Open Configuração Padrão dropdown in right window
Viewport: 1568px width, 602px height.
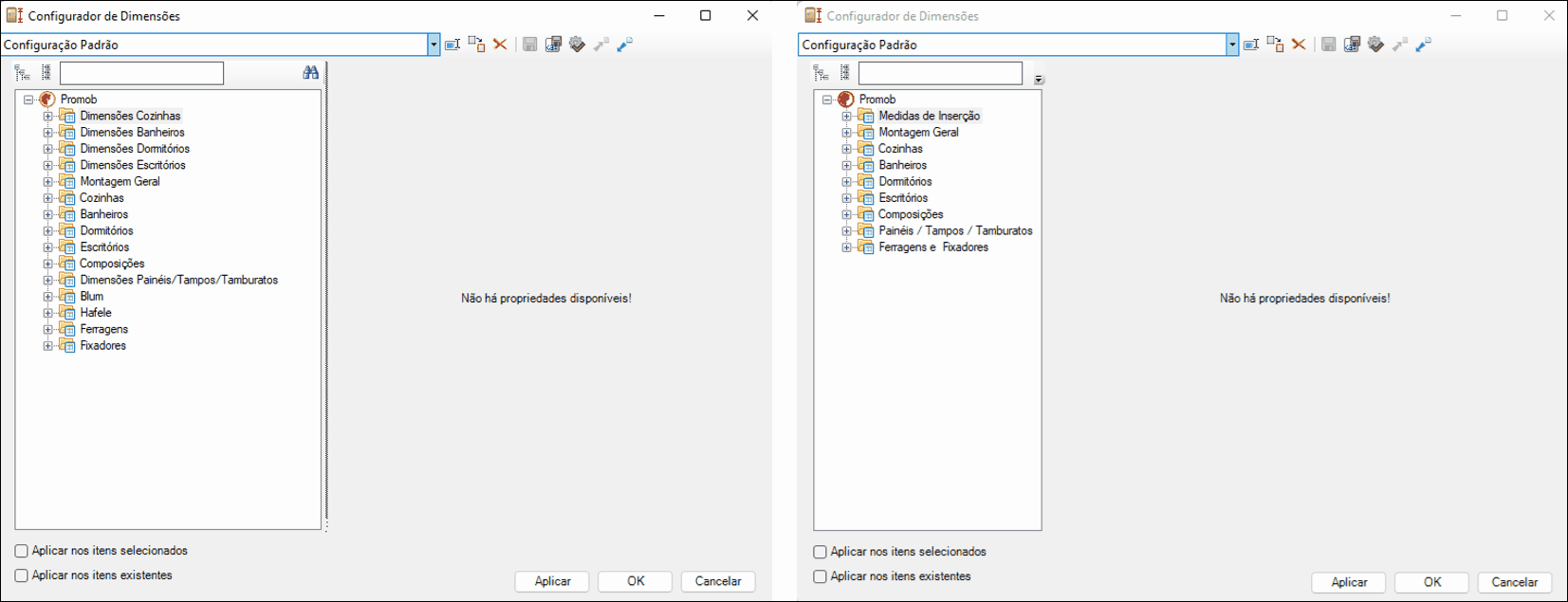coord(1232,45)
